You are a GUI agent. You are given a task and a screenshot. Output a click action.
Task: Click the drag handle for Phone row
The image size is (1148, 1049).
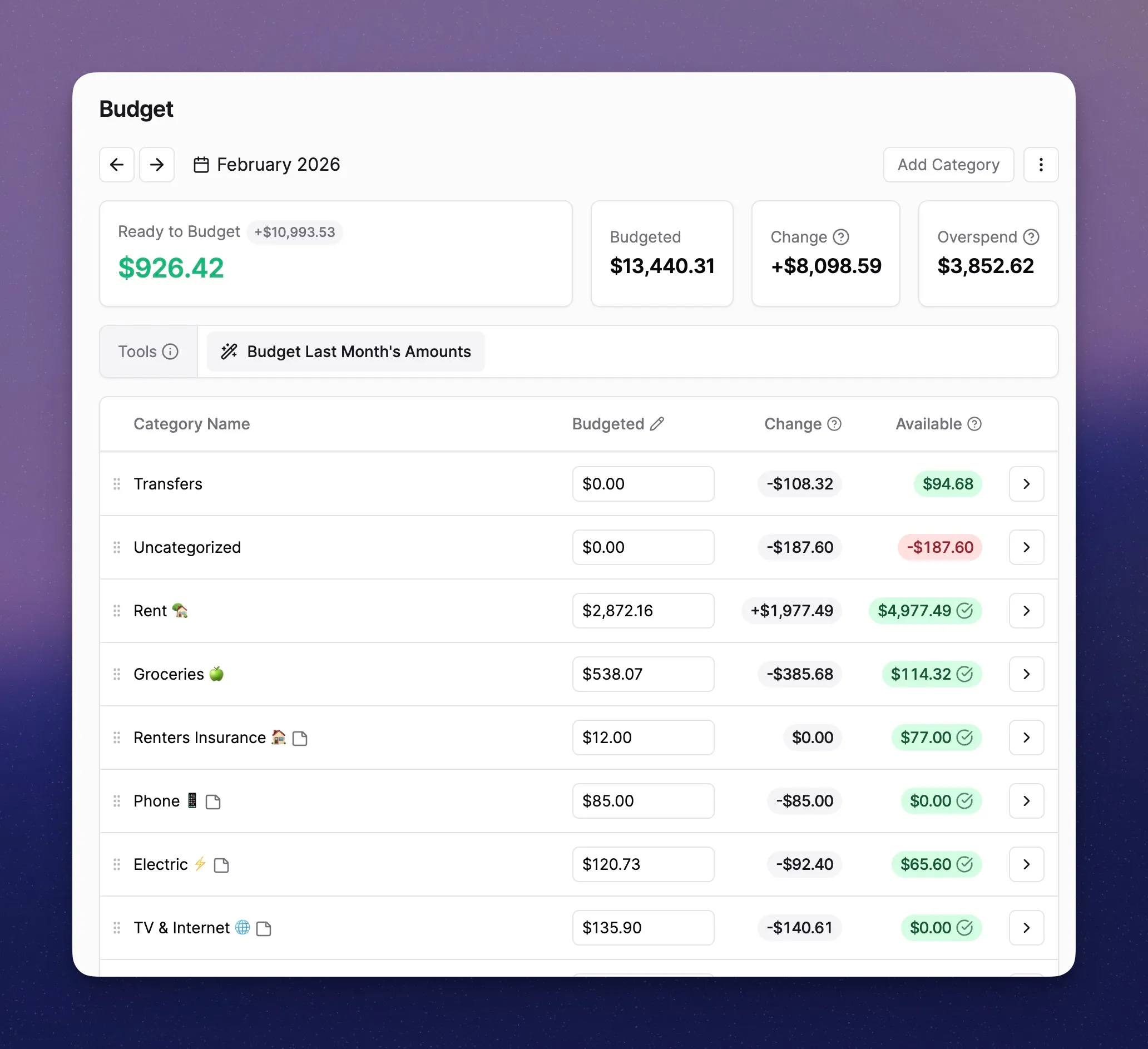point(117,801)
